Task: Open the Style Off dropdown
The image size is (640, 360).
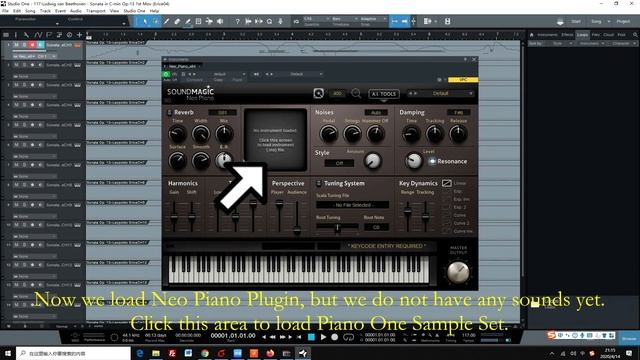Action: (339, 163)
